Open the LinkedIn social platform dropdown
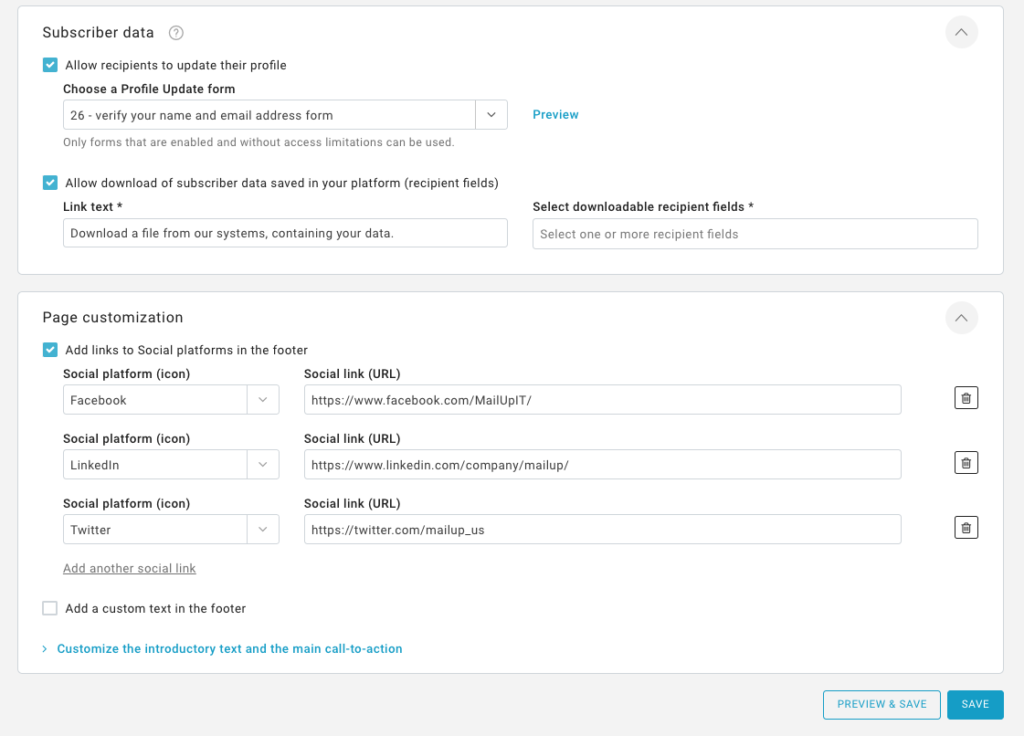 pyautogui.click(x=262, y=465)
